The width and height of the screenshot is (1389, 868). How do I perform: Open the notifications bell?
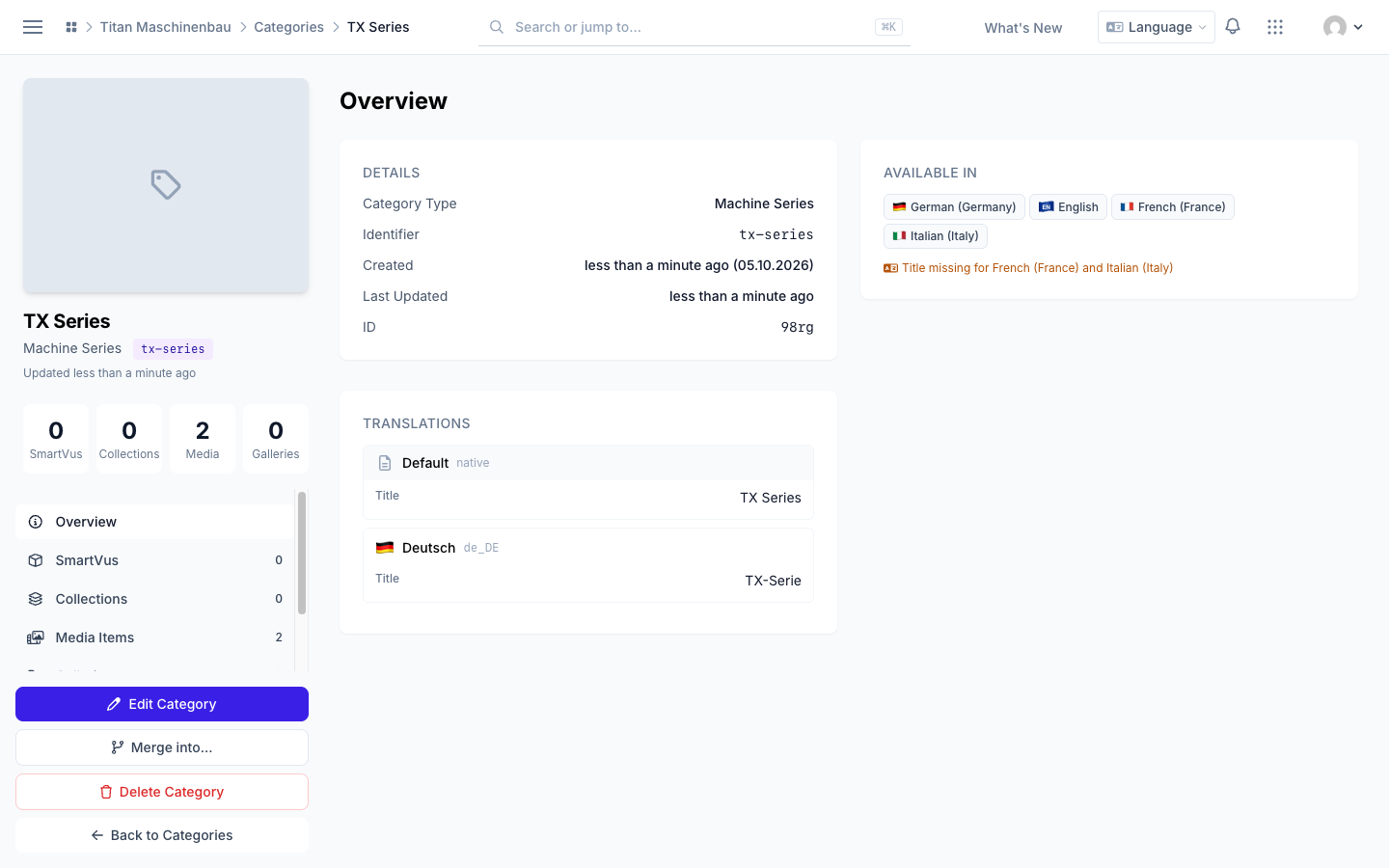[x=1233, y=27]
